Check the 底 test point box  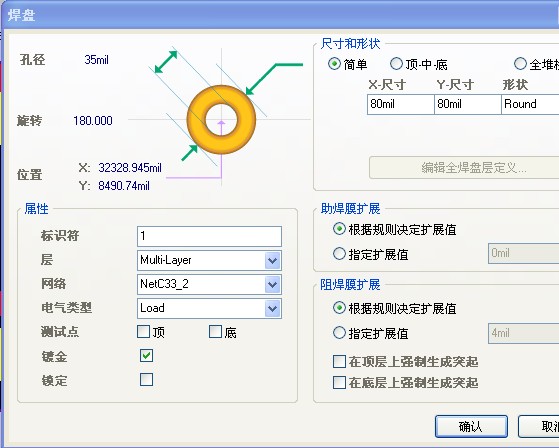[215, 331]
